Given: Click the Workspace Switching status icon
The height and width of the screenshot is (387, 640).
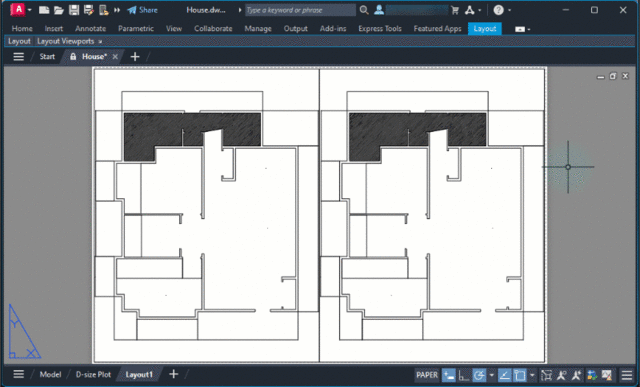Looking at the screenshot, I should (592, 375).
